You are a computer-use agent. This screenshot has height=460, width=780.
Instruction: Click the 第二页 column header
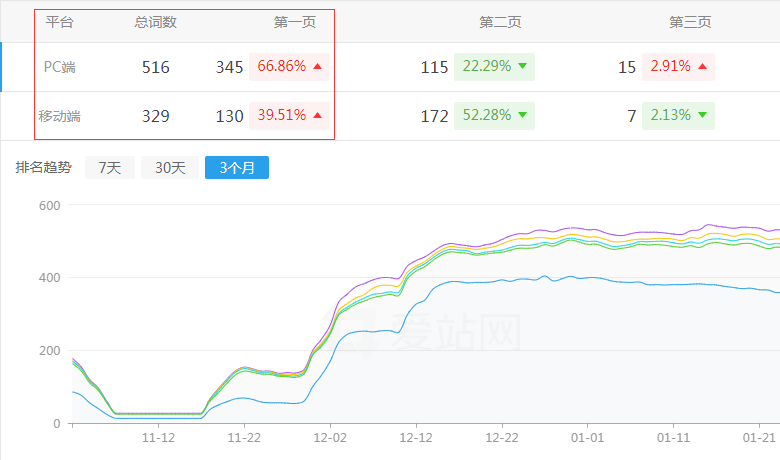point(500,21)
